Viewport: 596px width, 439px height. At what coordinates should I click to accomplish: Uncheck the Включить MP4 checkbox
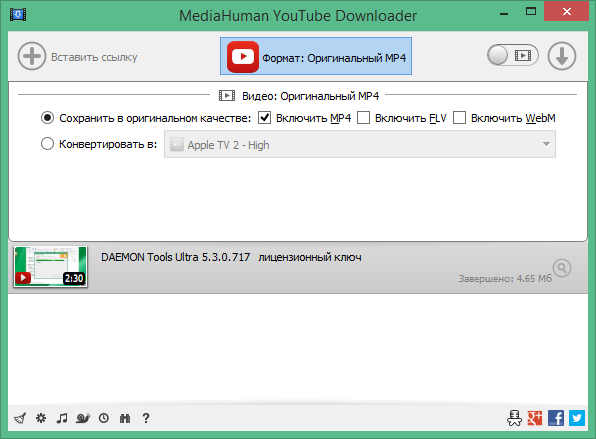coord(265,118)
